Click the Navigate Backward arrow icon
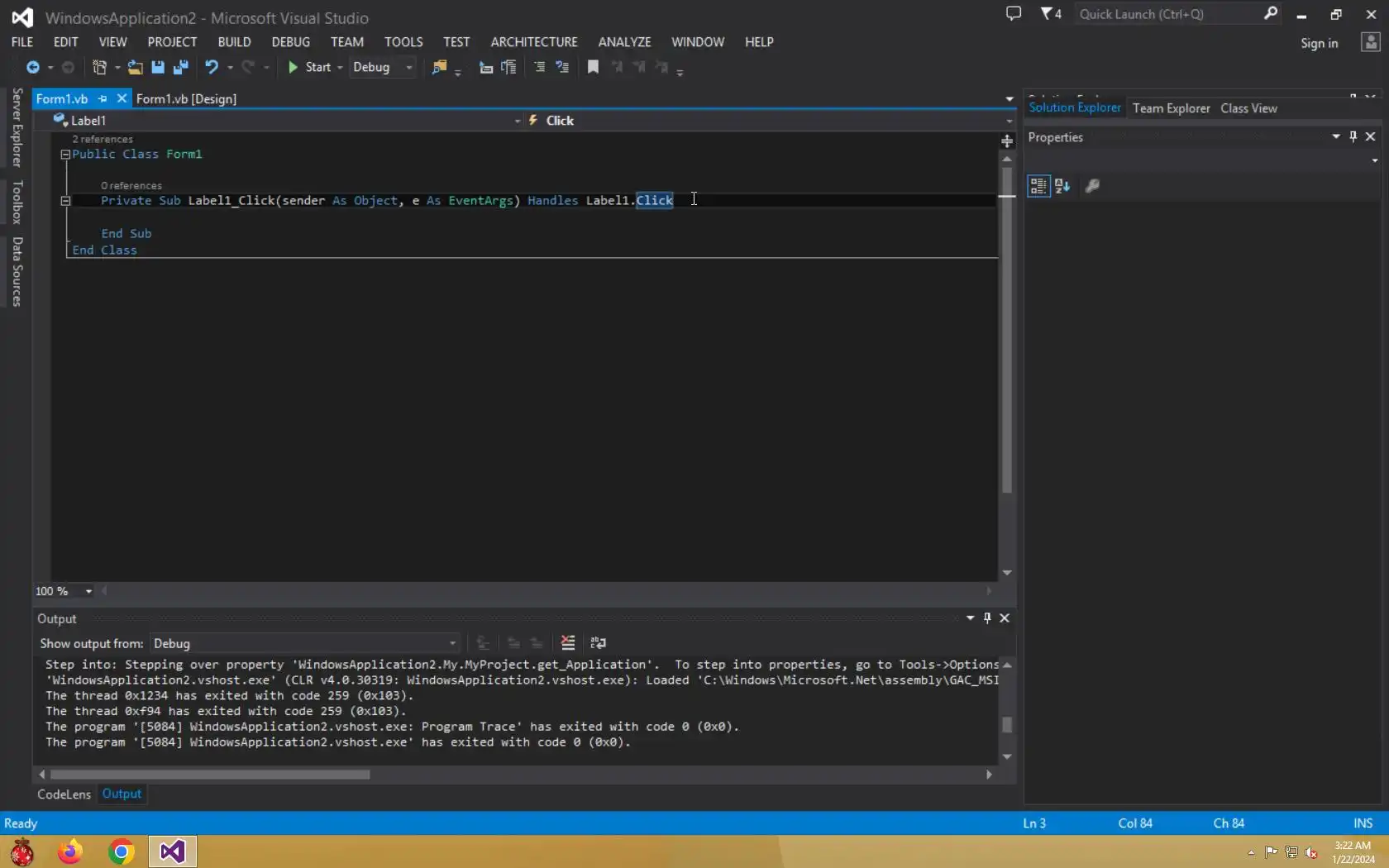This screenshot has height=868, width=1389. 32,68
